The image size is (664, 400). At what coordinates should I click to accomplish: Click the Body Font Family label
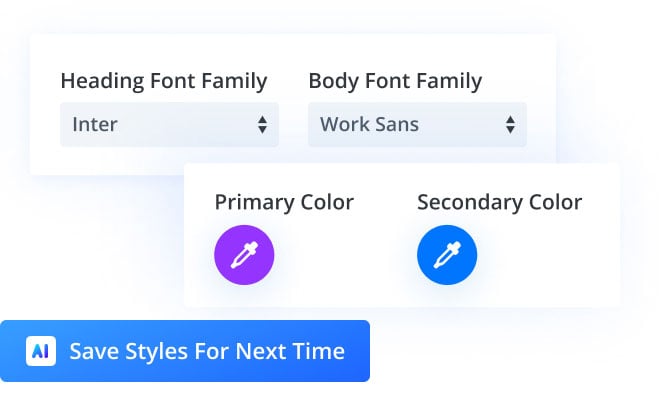395,81
